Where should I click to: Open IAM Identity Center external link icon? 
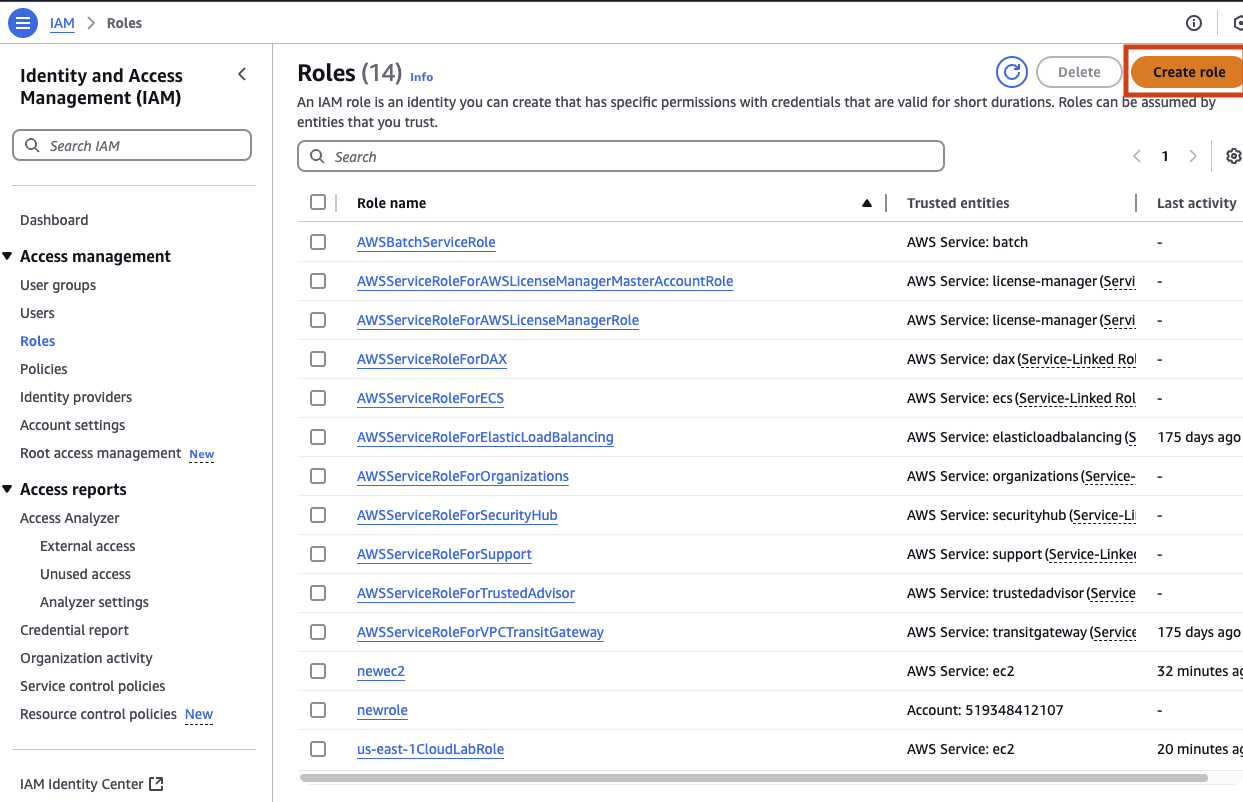point(156,784)
